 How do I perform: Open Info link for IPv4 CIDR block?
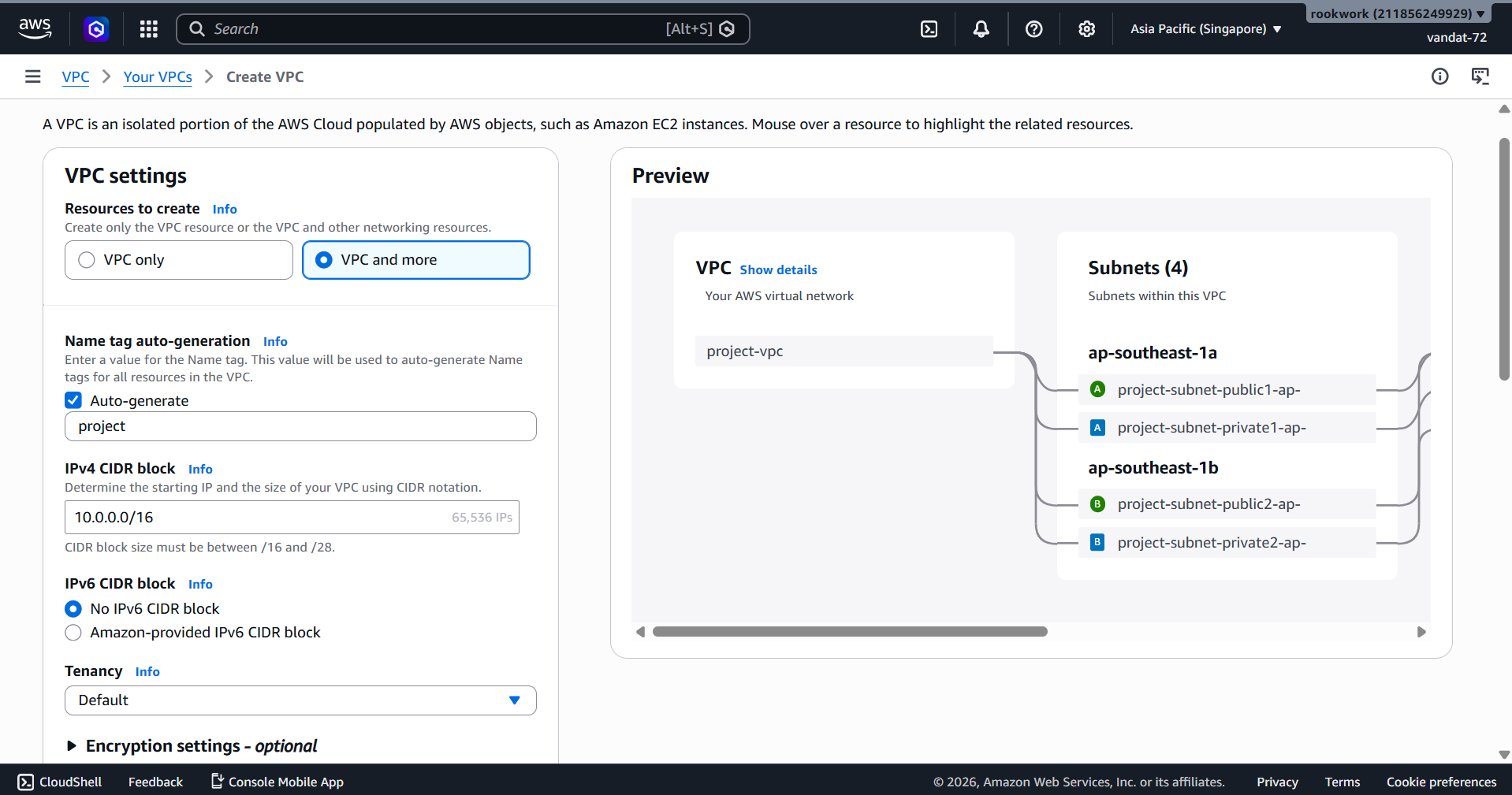[200, 469]
